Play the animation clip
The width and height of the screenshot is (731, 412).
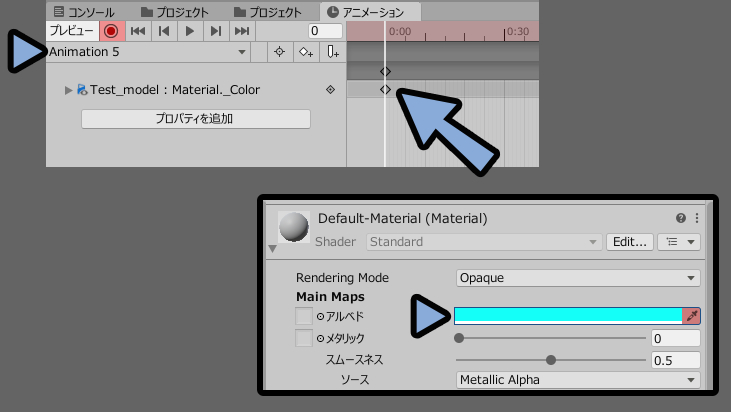pos(190,31)
